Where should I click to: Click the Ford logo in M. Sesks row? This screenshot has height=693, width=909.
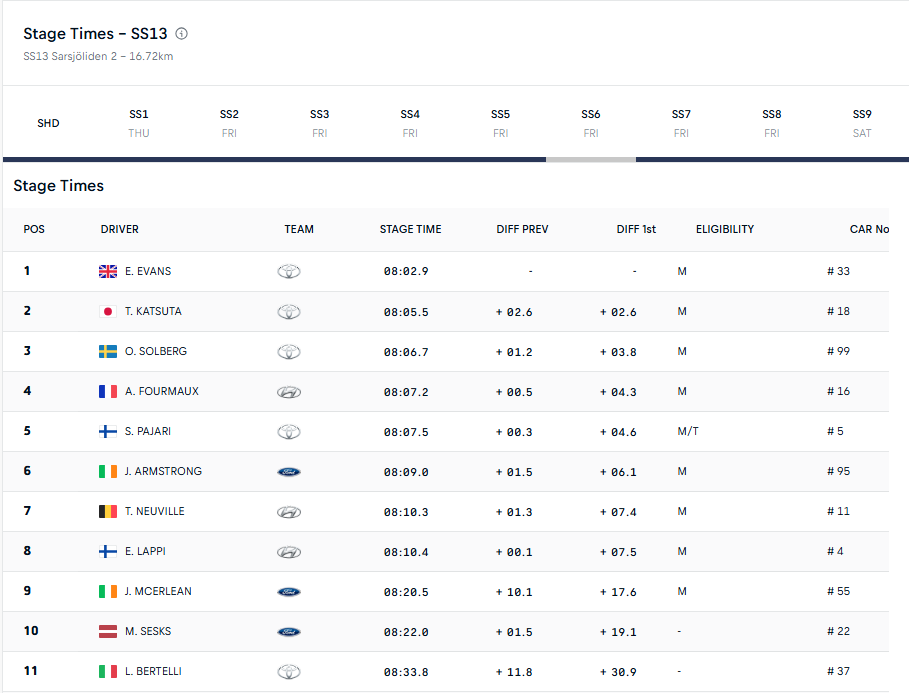click(x=289, y=632)
